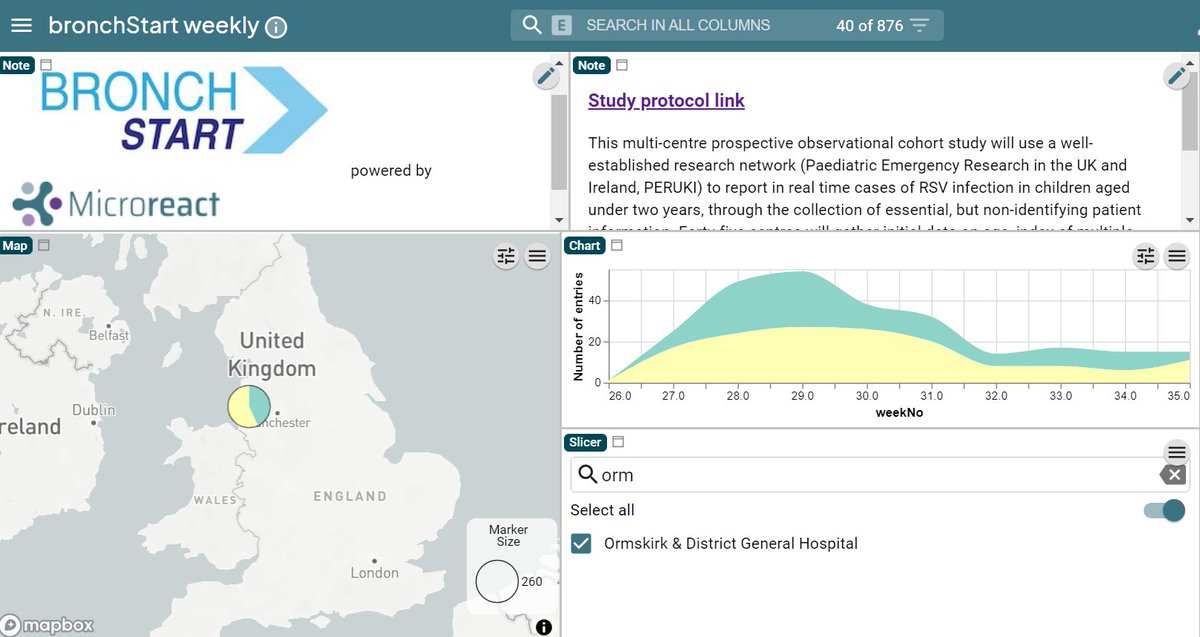Select the Chart panel tab
This screenshot has width=1200, height=637.
[584, 245]
